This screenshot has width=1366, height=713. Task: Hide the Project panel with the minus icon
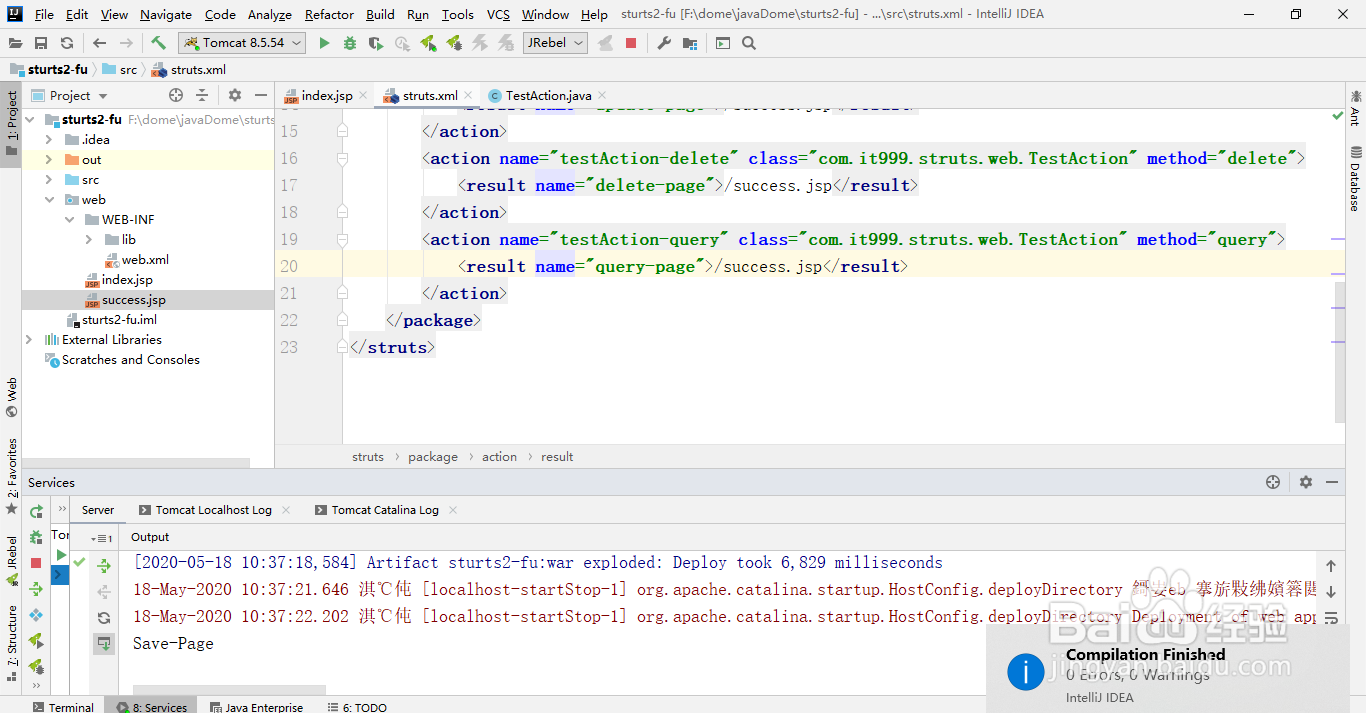click(261, 95)
